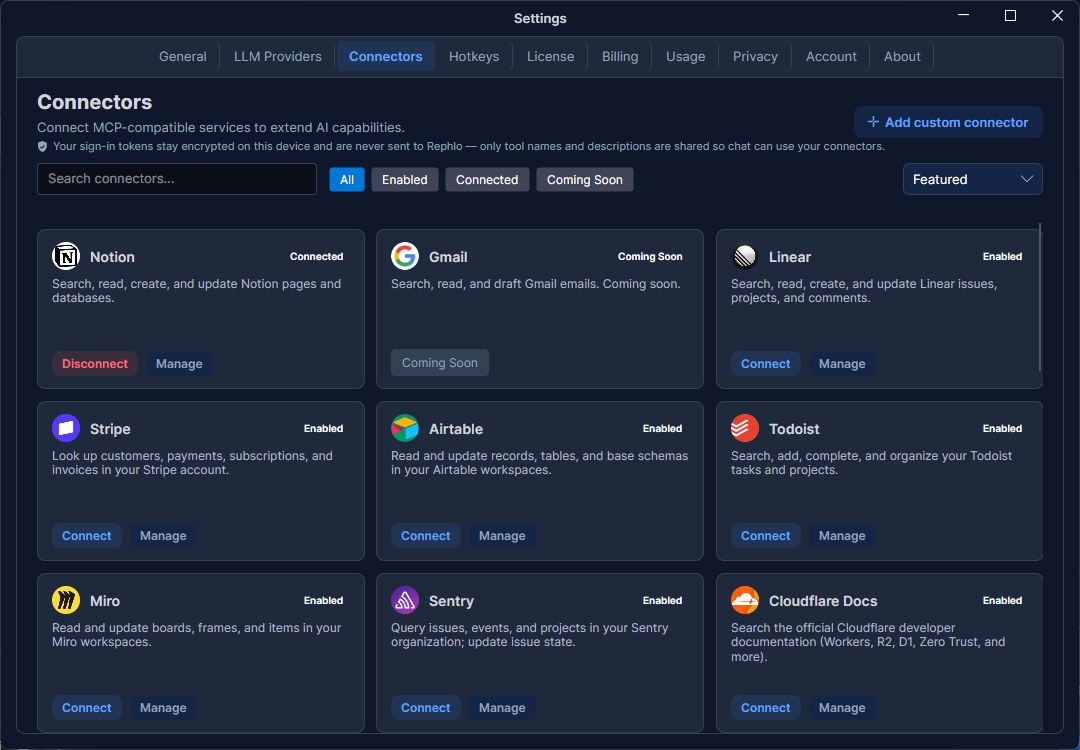Select the All filter
Viewport: 1080px width, 750px height.
pyautogui.click(x=347, y=180)
